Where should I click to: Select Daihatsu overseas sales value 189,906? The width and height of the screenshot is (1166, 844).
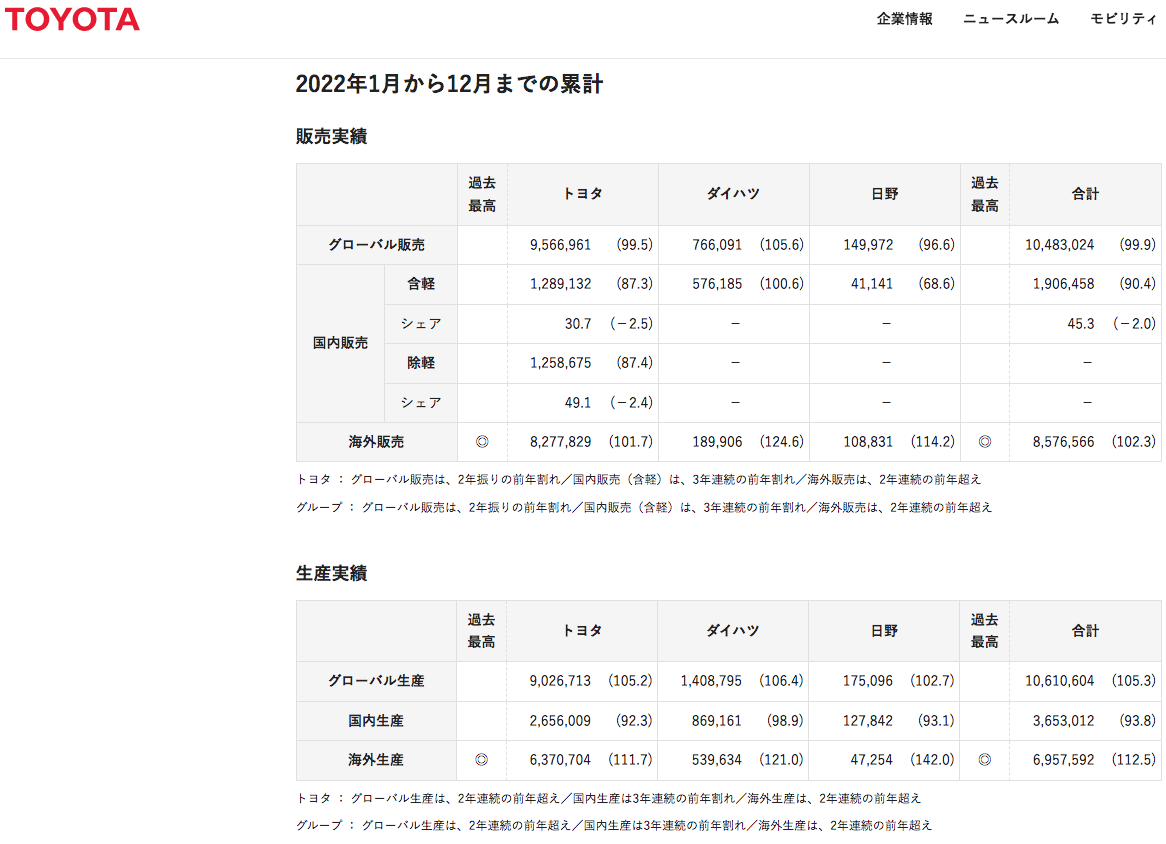point(717,442)
